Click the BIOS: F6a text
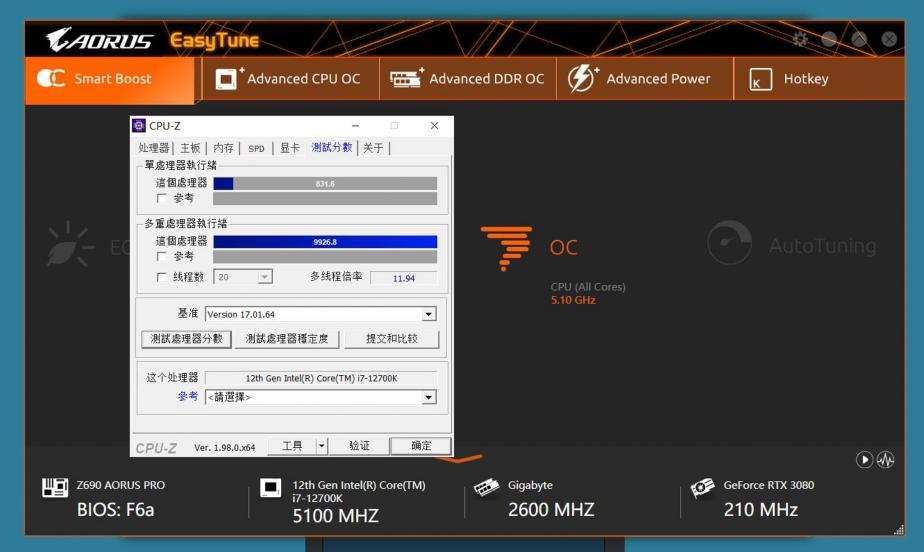This screenshot has height=552, width=924. [116, 510]
